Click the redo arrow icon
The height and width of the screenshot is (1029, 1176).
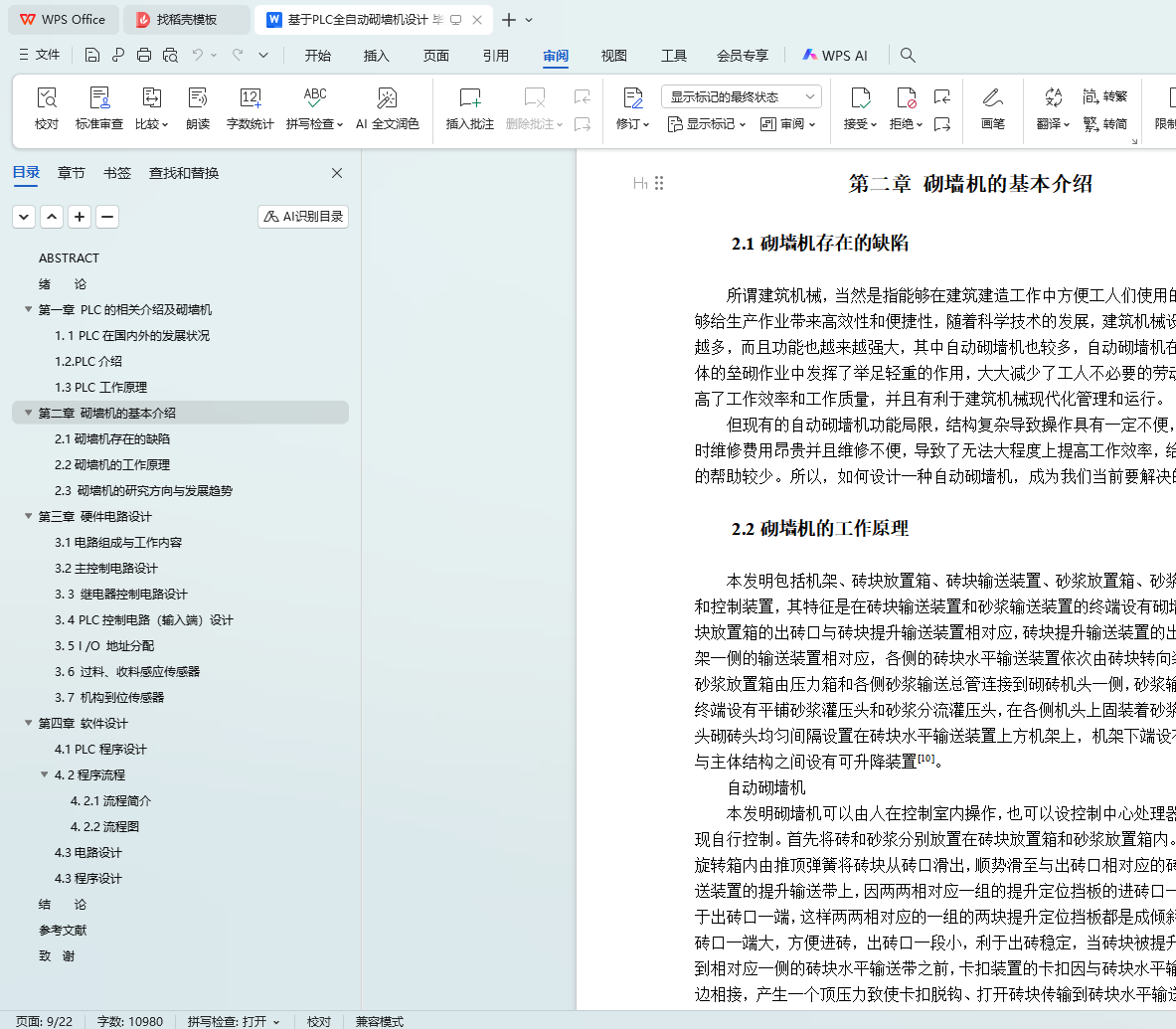tap(238, 55)
